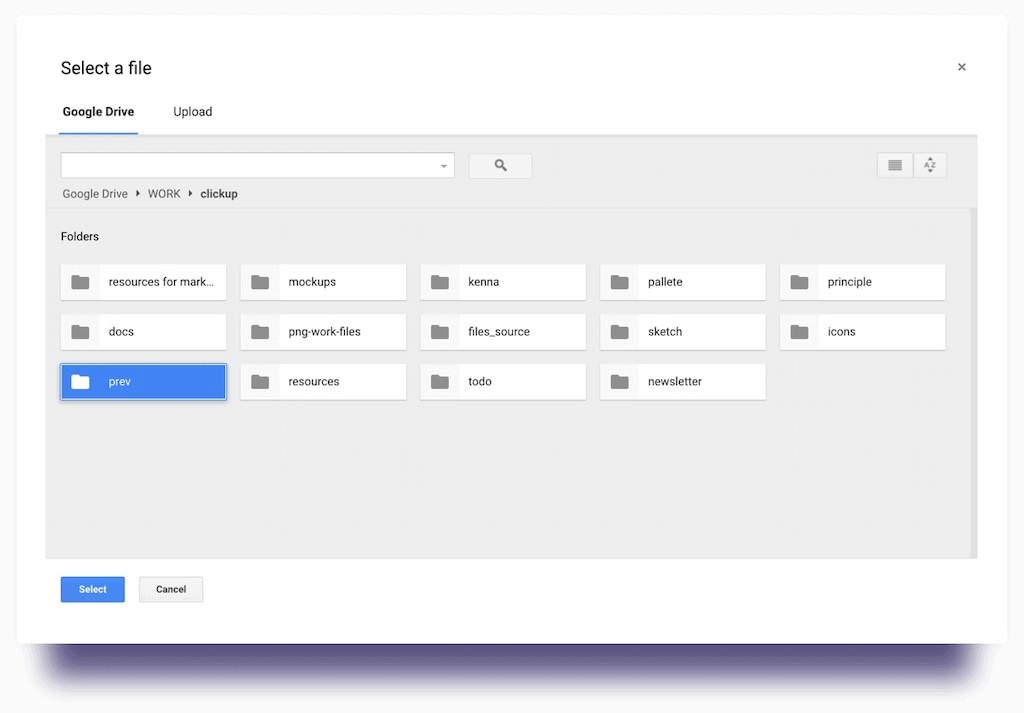Screen dimensions: 1024x713
Task: Switch to the Upload tab
Action: click(x=192, y=111)
